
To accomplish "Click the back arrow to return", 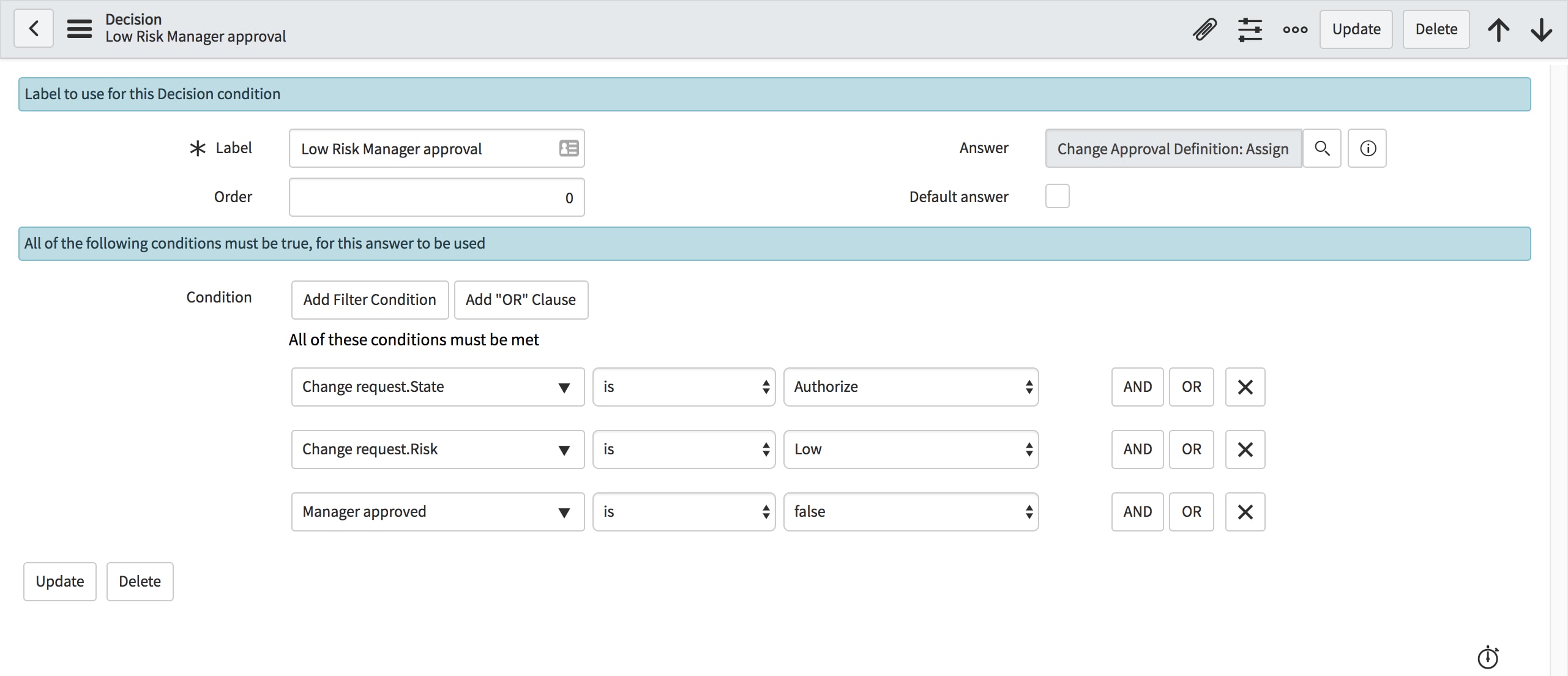I will coord(33,28).
